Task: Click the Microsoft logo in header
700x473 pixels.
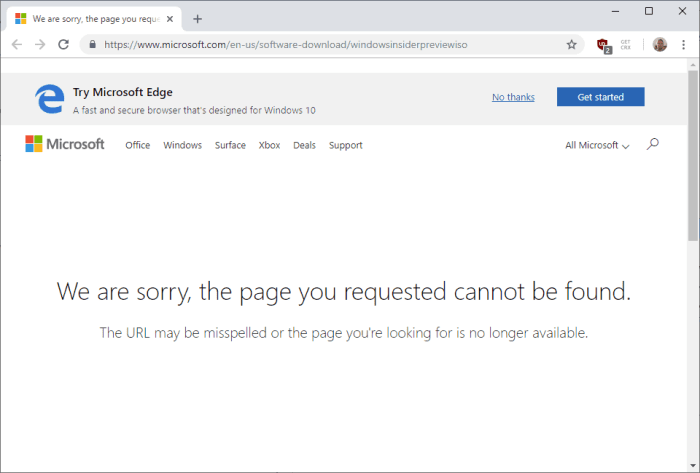Action: point(65,144)
